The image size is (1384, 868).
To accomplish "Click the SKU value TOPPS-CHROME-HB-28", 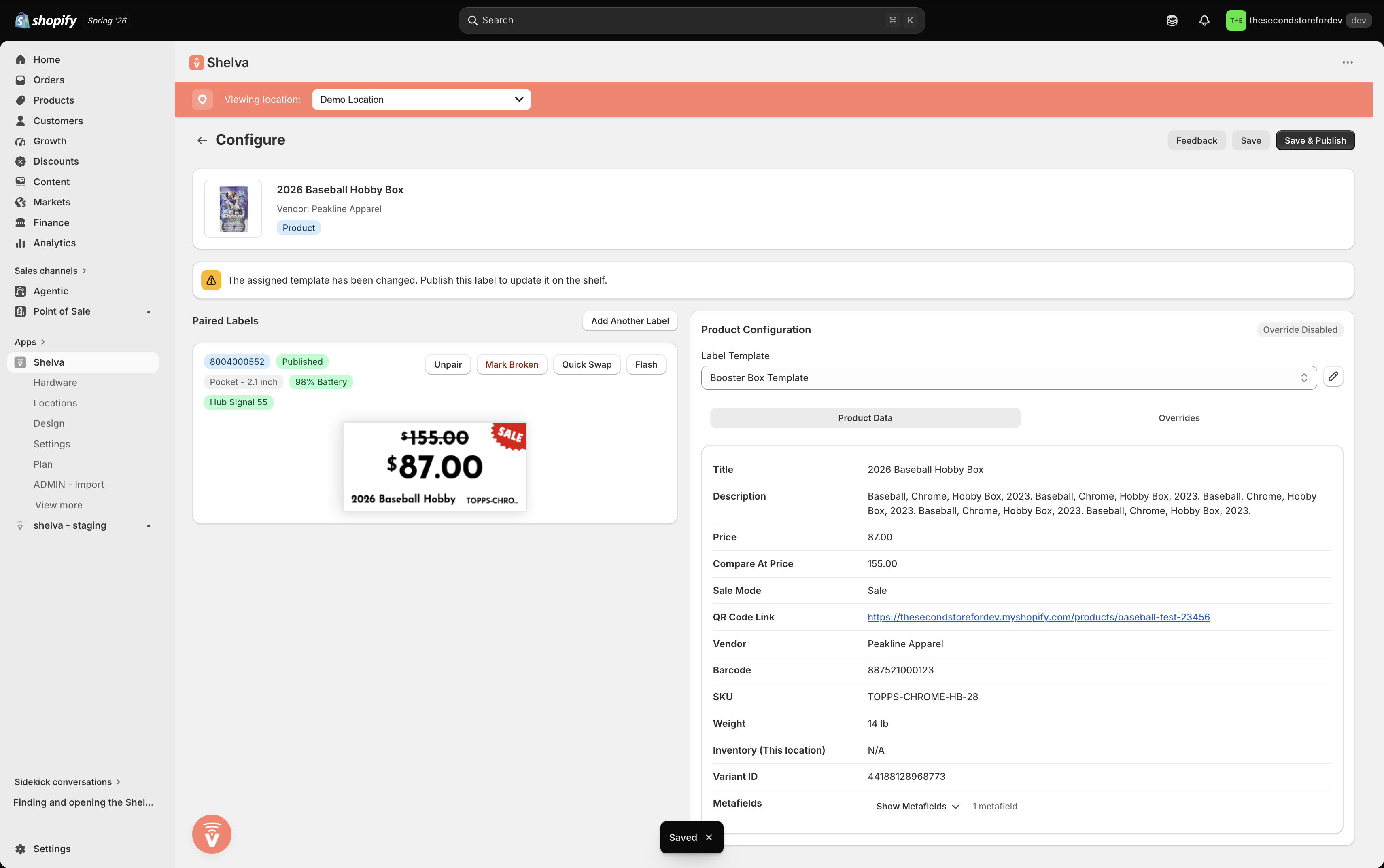I will pyautogui.click(x=922, y=697).
